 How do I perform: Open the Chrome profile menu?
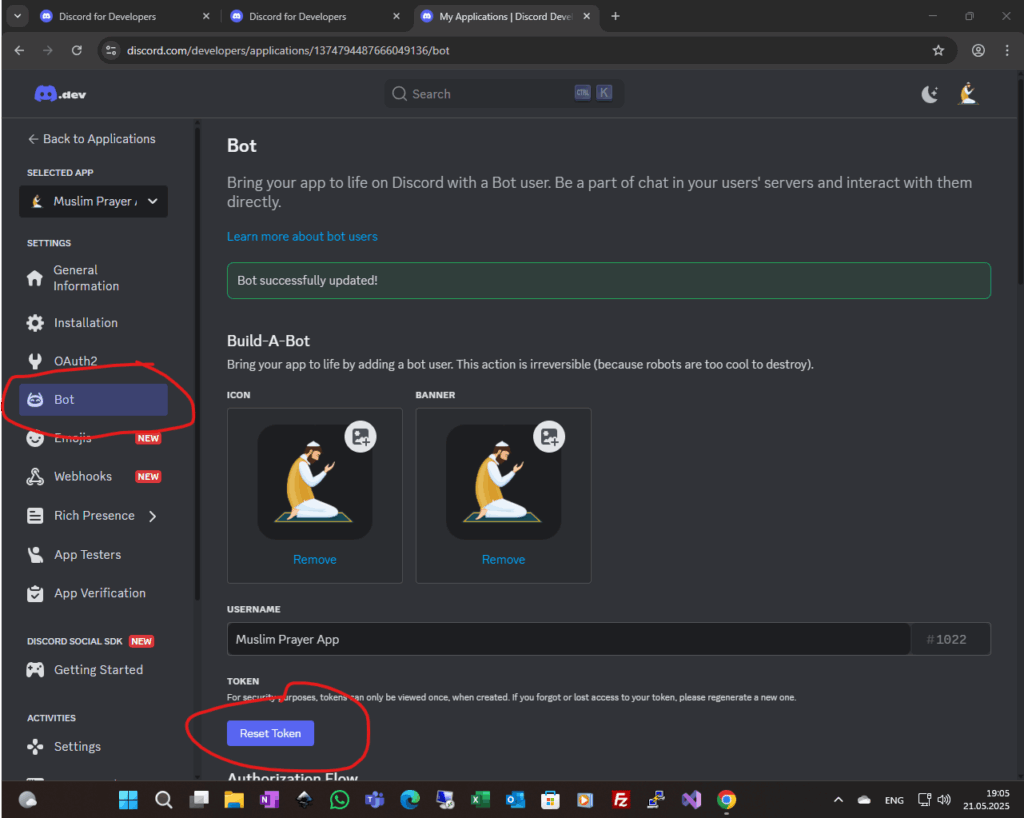tap(978, 50)
